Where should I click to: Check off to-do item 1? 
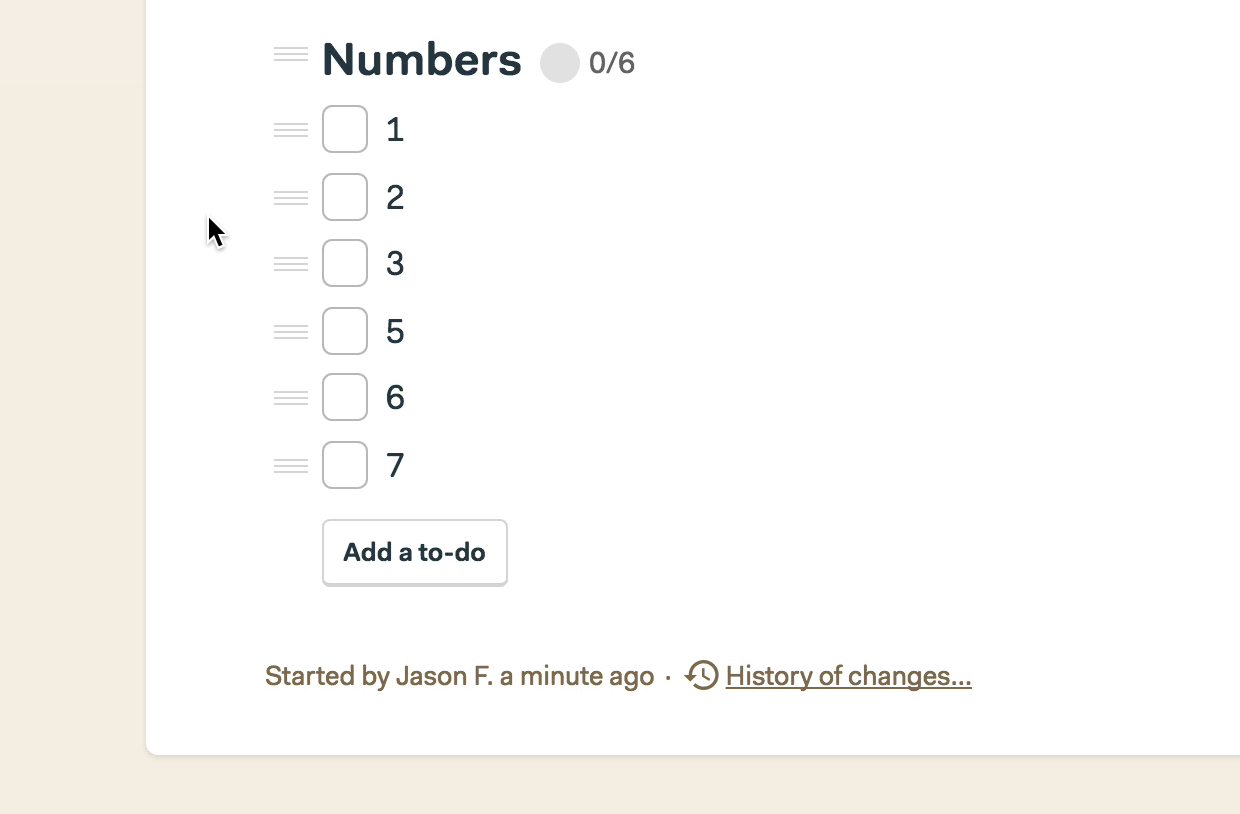(345, 130)
